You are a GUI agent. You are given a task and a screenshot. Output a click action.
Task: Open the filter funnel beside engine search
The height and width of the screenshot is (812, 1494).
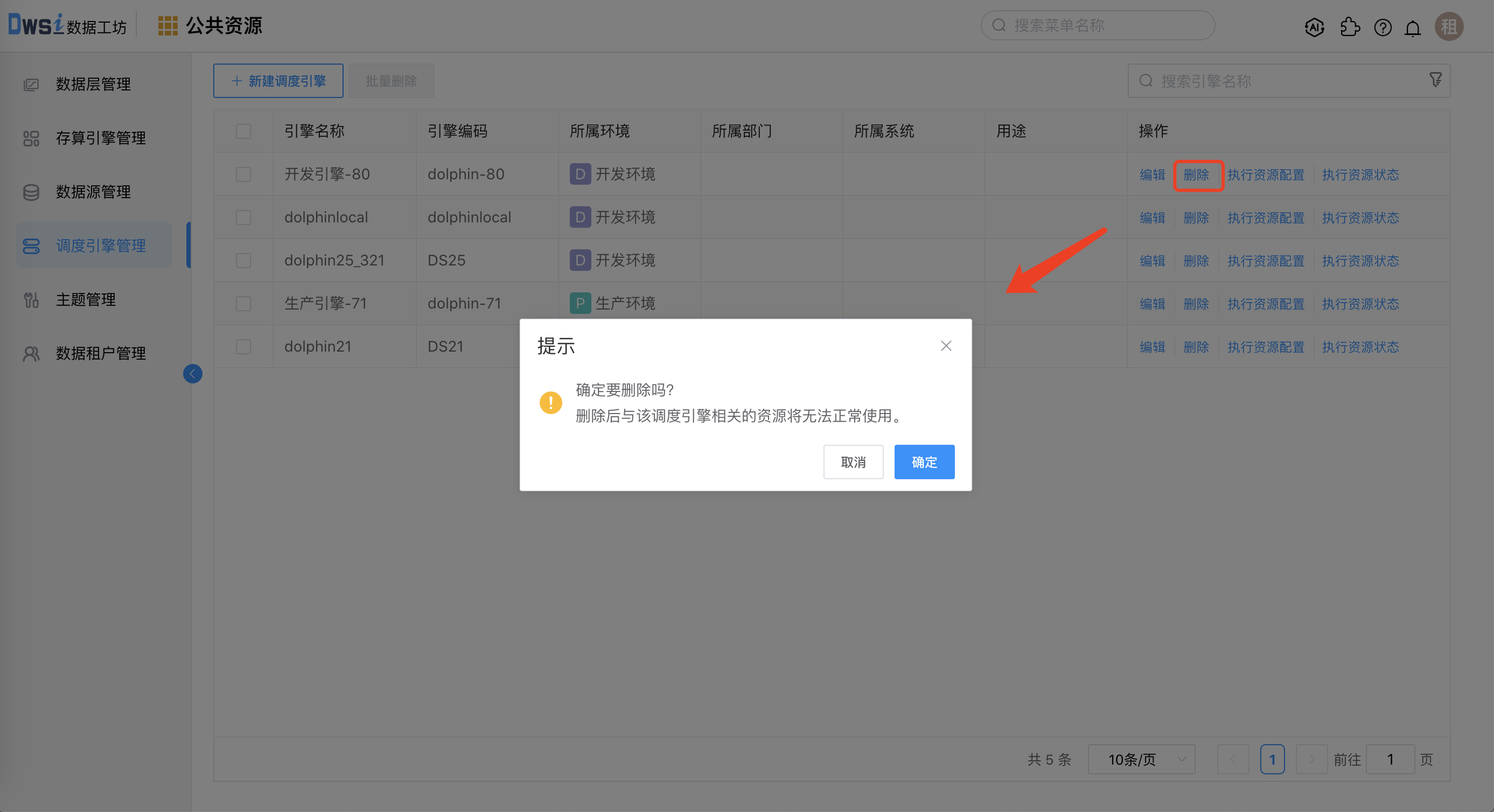(x=1435, y=80)
